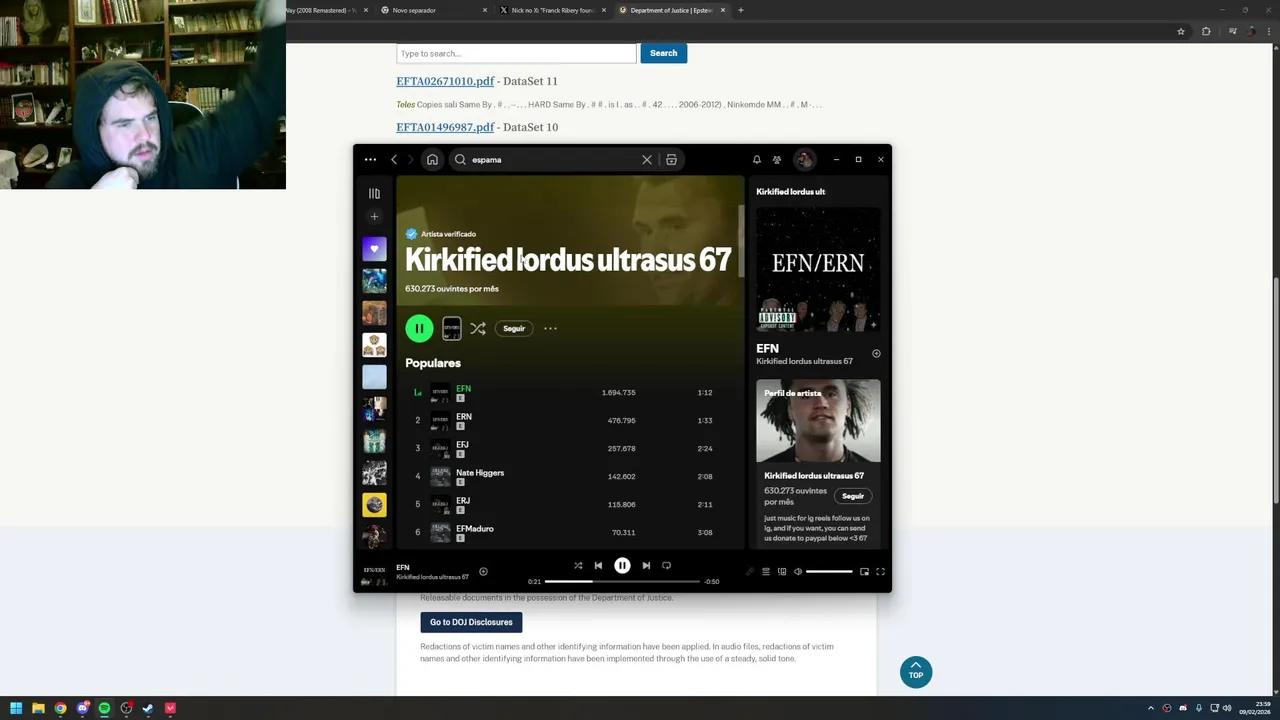Click Seguir in the artist profile card
Image resolution: width=1280 pixels, height=720 pixels.
tap(853, 496)
